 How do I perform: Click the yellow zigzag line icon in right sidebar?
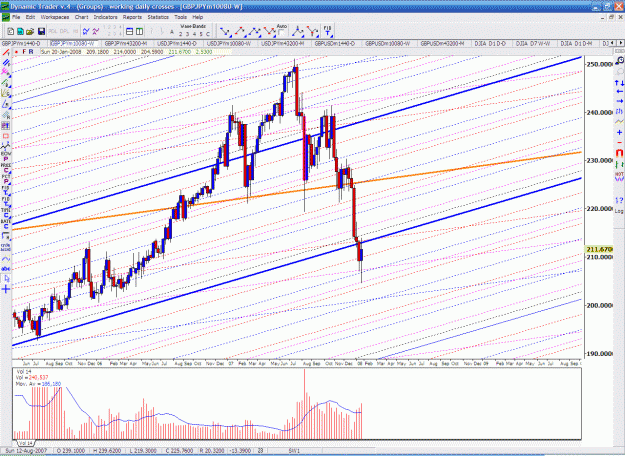(619, 122)
